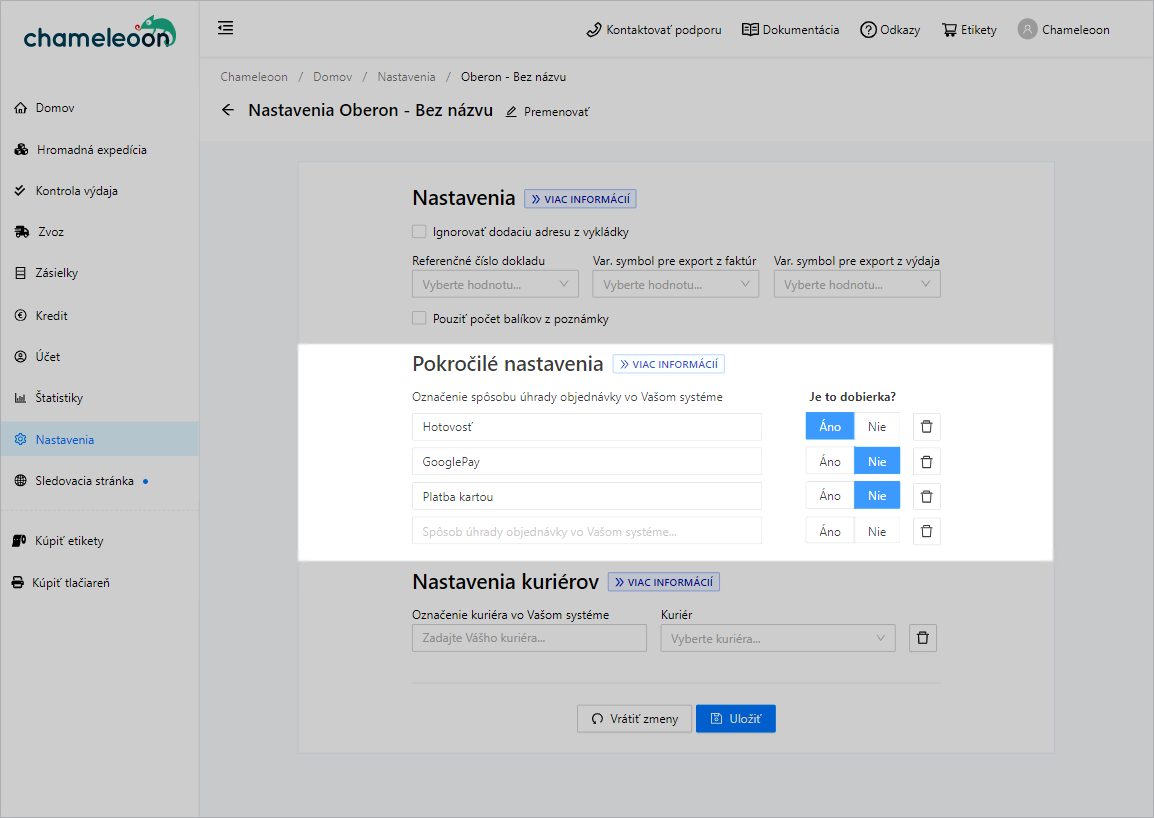Delete the Hotovosť payment row
1154x818 pixels.
click(x=926, y=427)
